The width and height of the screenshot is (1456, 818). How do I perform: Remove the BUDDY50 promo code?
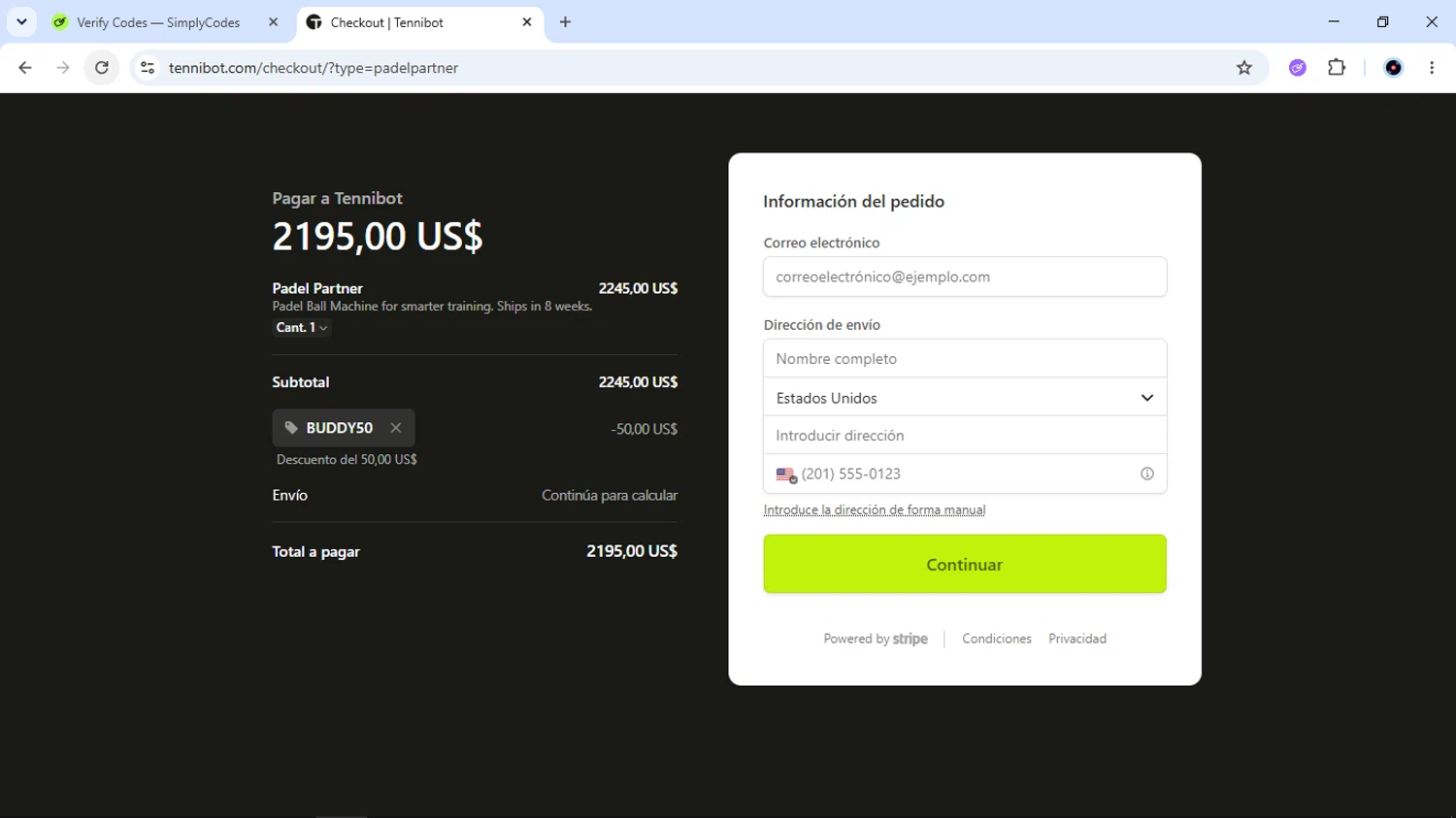[x=396, y=428]
